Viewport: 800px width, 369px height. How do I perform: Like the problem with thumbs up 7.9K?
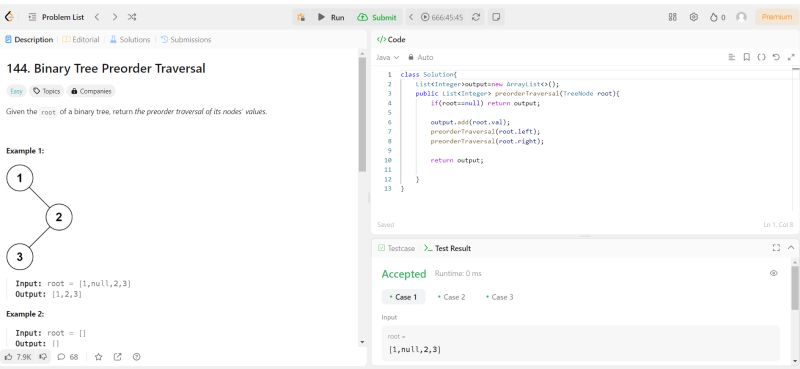[18, 357]
